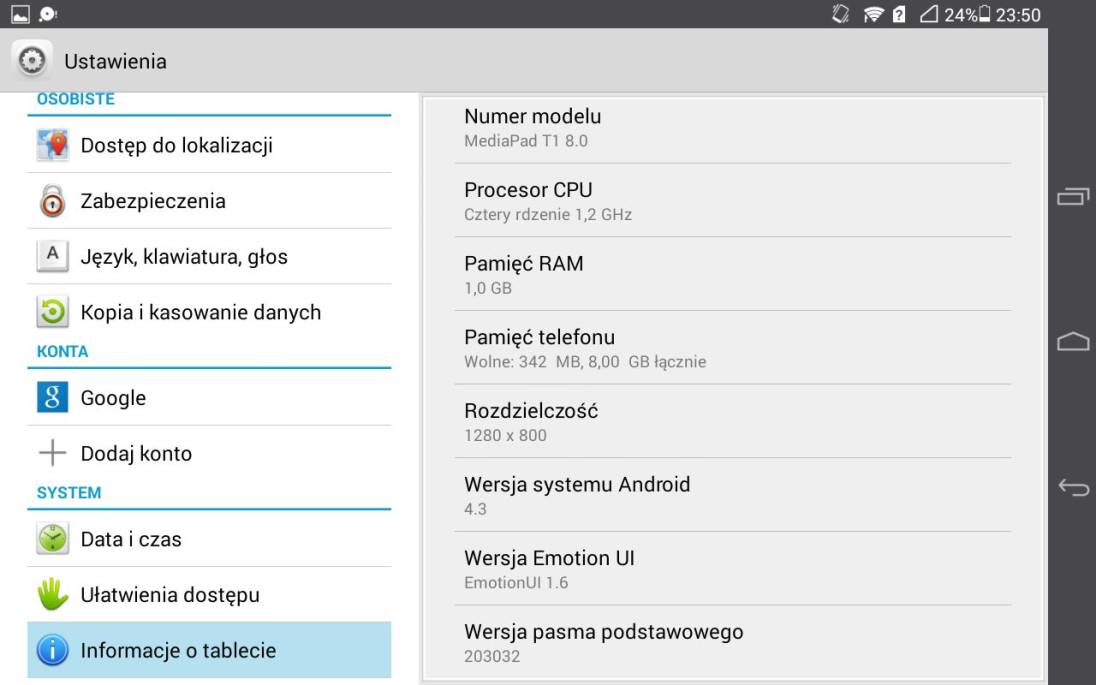Viewport: 1096px width, 685px height.
Task: Tap the language keyboard 'A' icon
Action: tap(52, 256)
